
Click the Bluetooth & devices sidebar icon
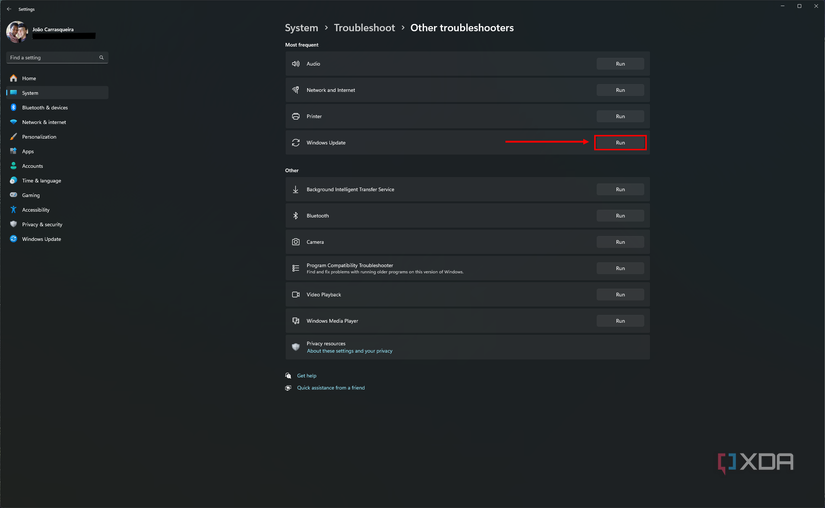click(14, 107)
